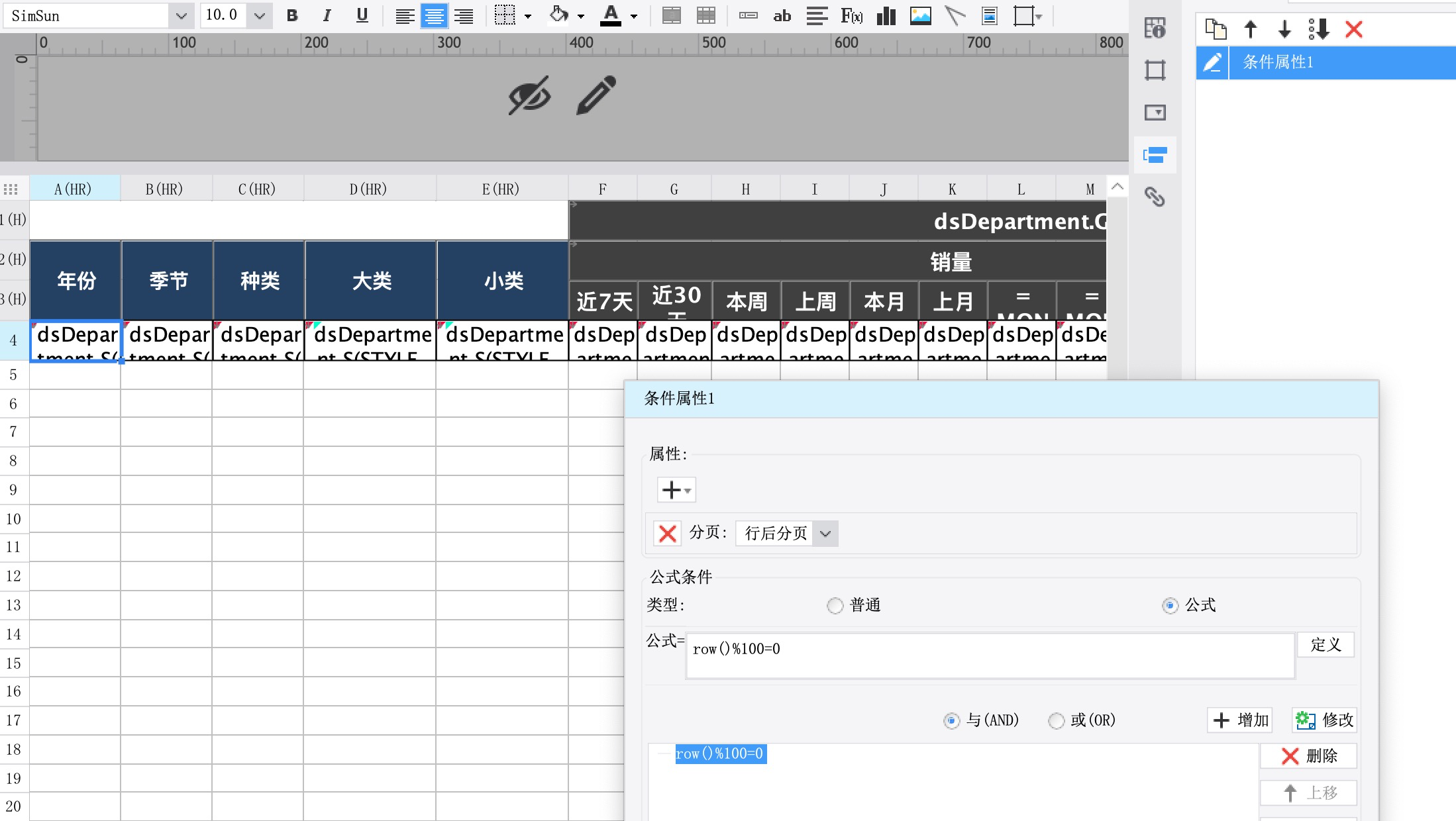Image resolution: width=1456 pixels, height=821 pixels.
Task: Click the merge cells icon
Action: pos(672,15)
